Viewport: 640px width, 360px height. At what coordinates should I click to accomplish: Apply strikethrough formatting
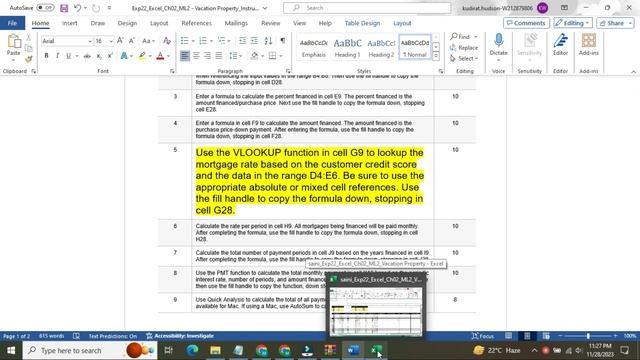(x=87, y=56)
